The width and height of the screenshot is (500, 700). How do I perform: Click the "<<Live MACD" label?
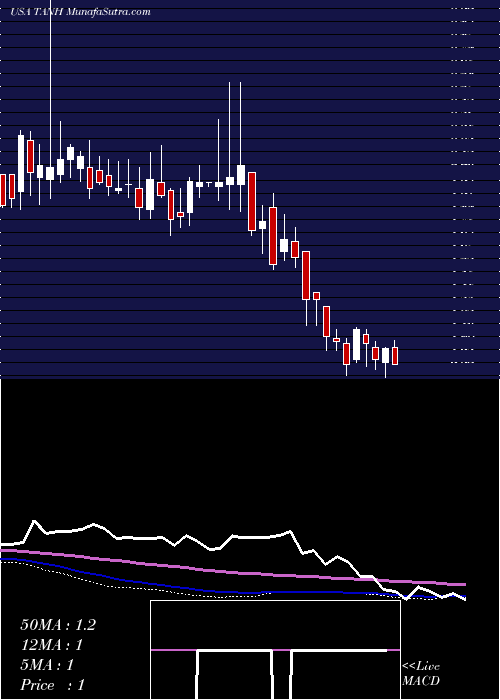click(x=421, y=674)
